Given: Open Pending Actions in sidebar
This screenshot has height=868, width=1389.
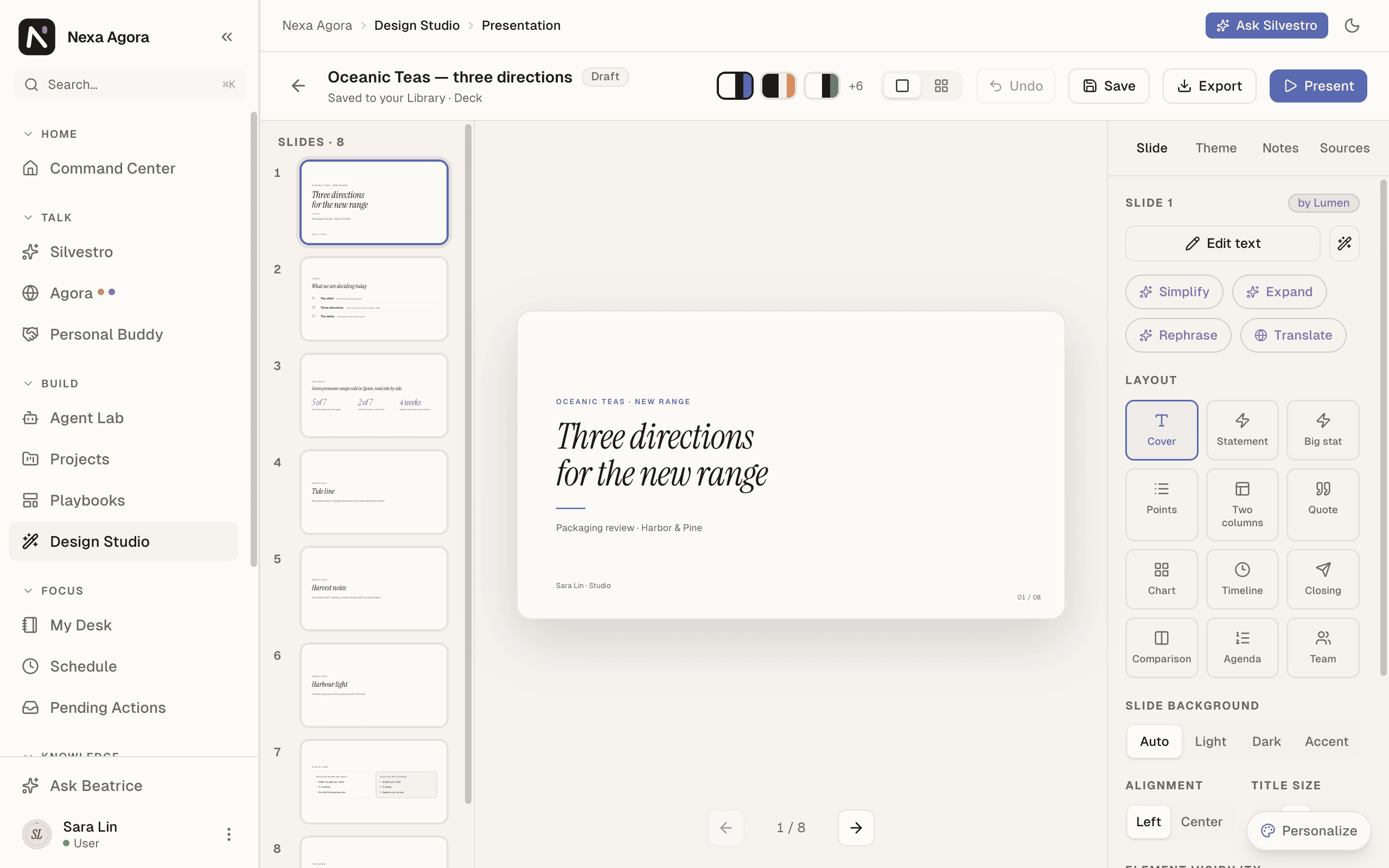Looking at the screenshot, I should [124, 707].
